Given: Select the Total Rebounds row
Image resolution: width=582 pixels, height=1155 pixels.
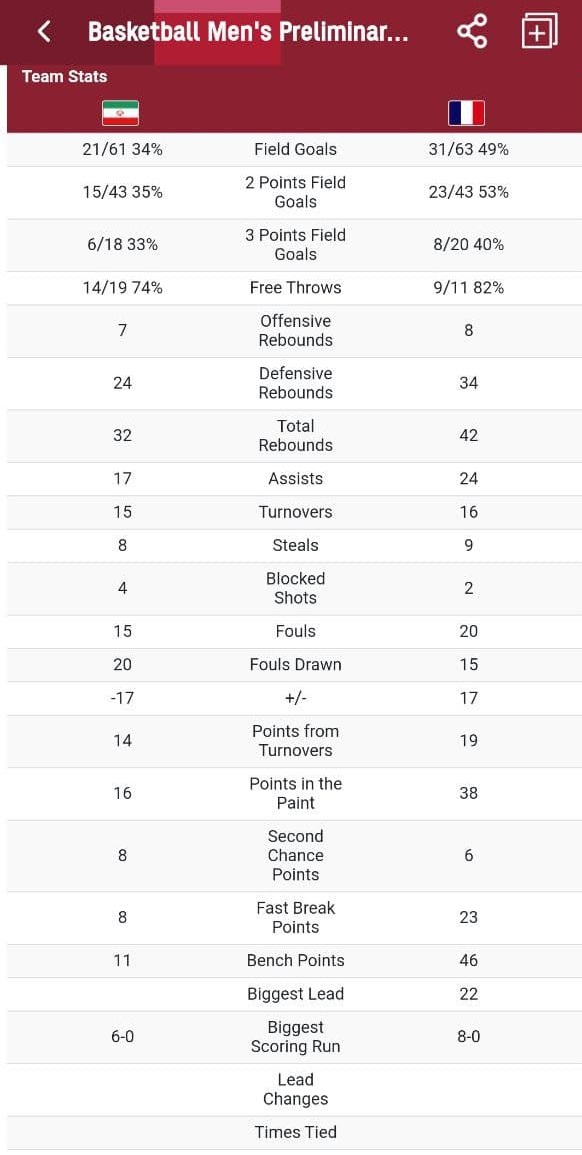Looking at the screenshot, I should tap(295, 436).
